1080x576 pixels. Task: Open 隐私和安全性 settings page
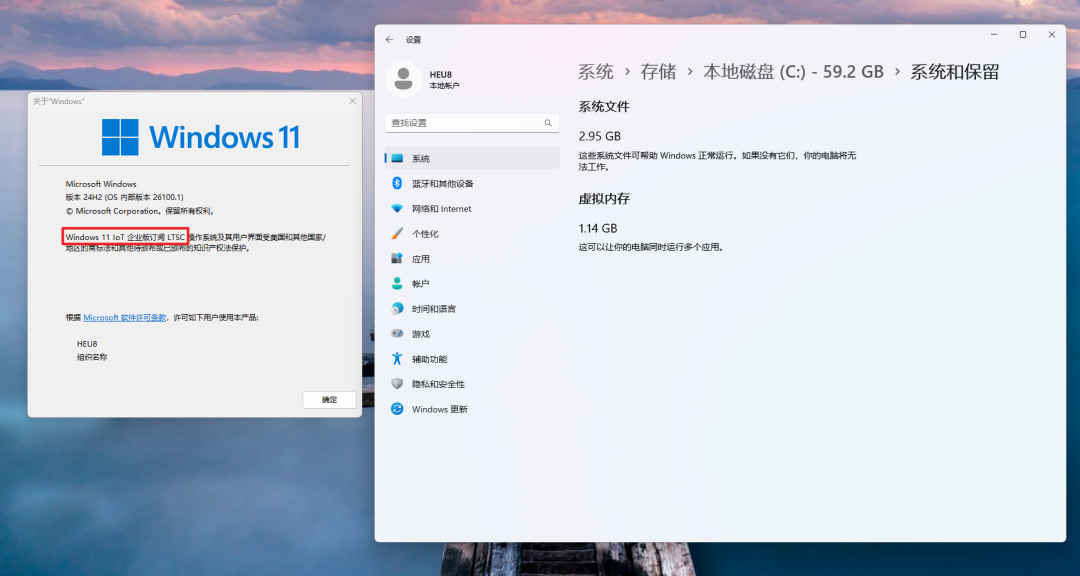click(472, 384)
